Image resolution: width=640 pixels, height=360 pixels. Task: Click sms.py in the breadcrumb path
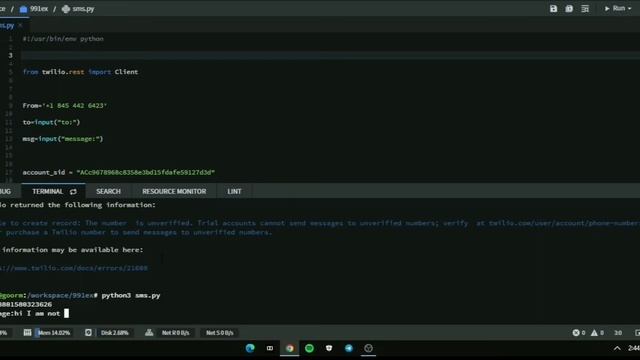tap(78, 9)
